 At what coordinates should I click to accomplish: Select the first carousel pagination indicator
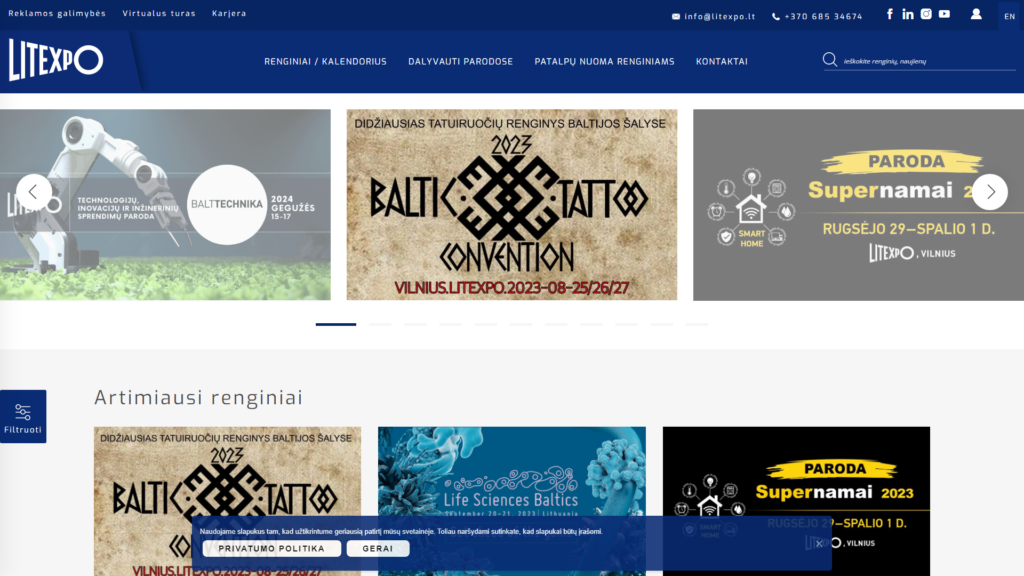[x=336, y=324]
